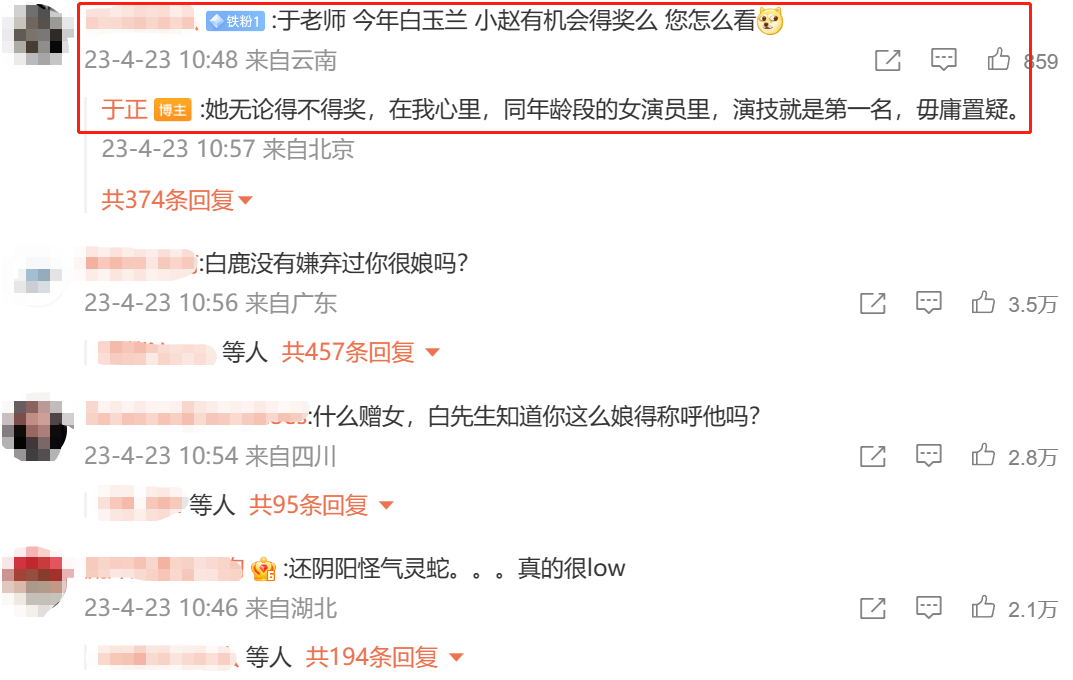This screenshot has height=680, width=1073.
Task: Open the 铁粉1 badge on the first comment
Action: 235,22
